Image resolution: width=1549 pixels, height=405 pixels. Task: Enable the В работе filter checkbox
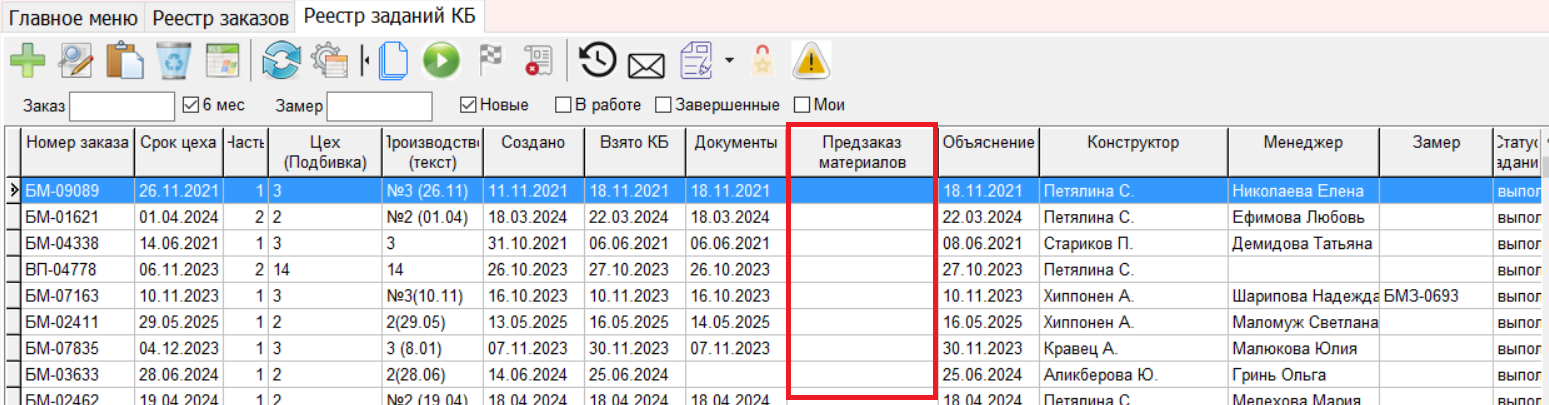pyautogui.click(x=564, y=104)
